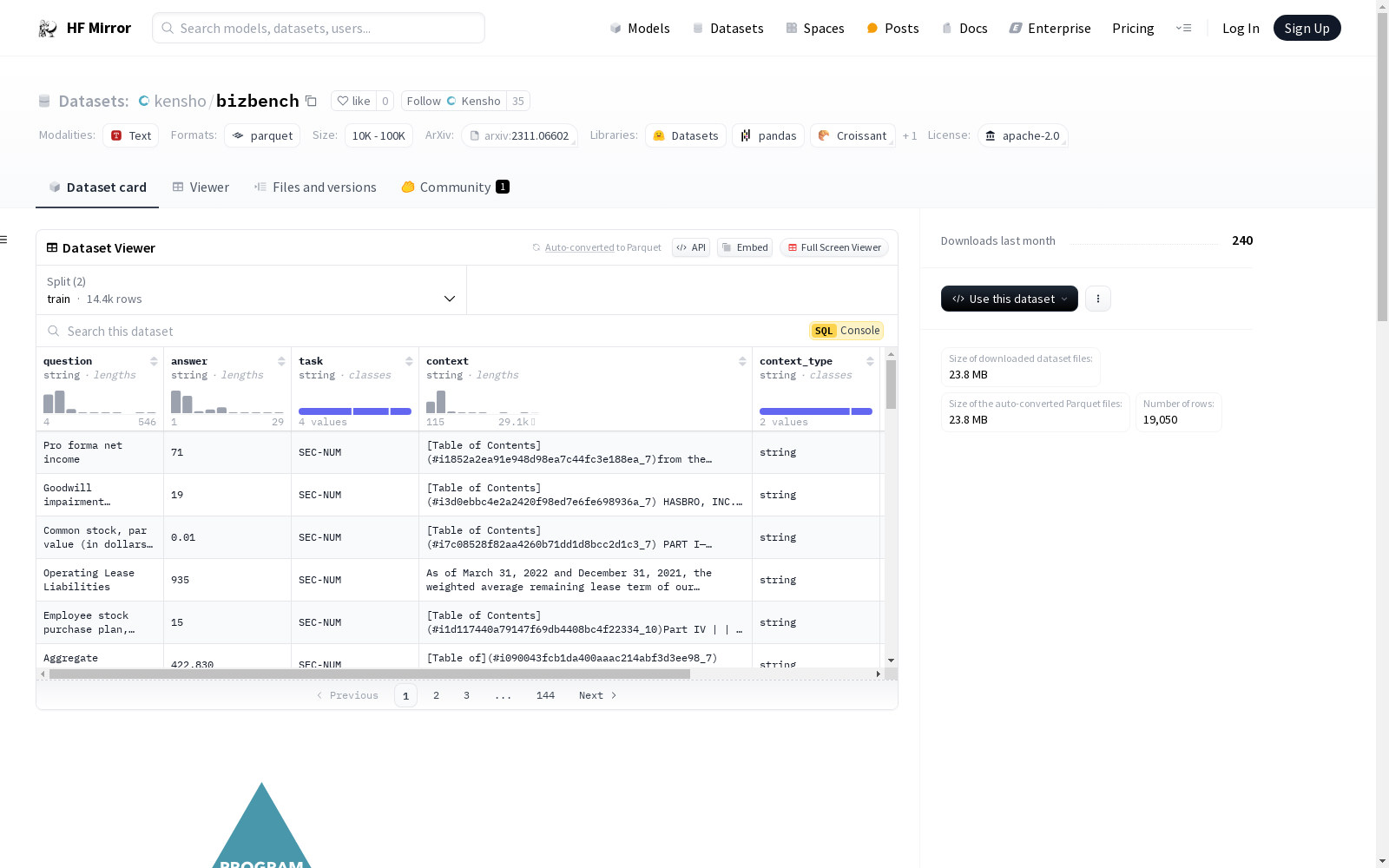
Task: Open the Enterprise page
Action: 1050,28
